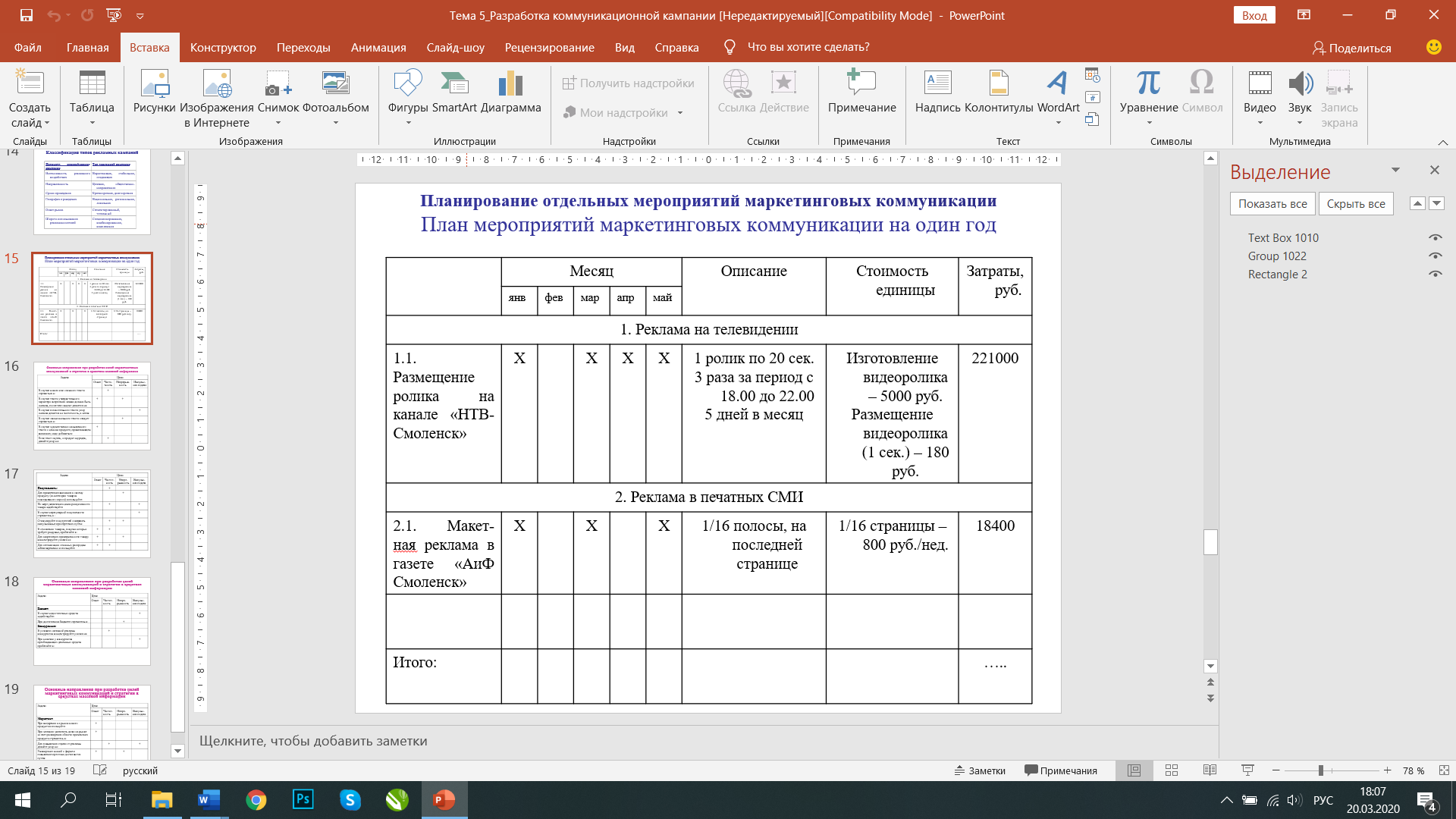Viewport: 1456px width, 819px height.
Task: Fit slide to current window
Action: (x=1444, y=770)
